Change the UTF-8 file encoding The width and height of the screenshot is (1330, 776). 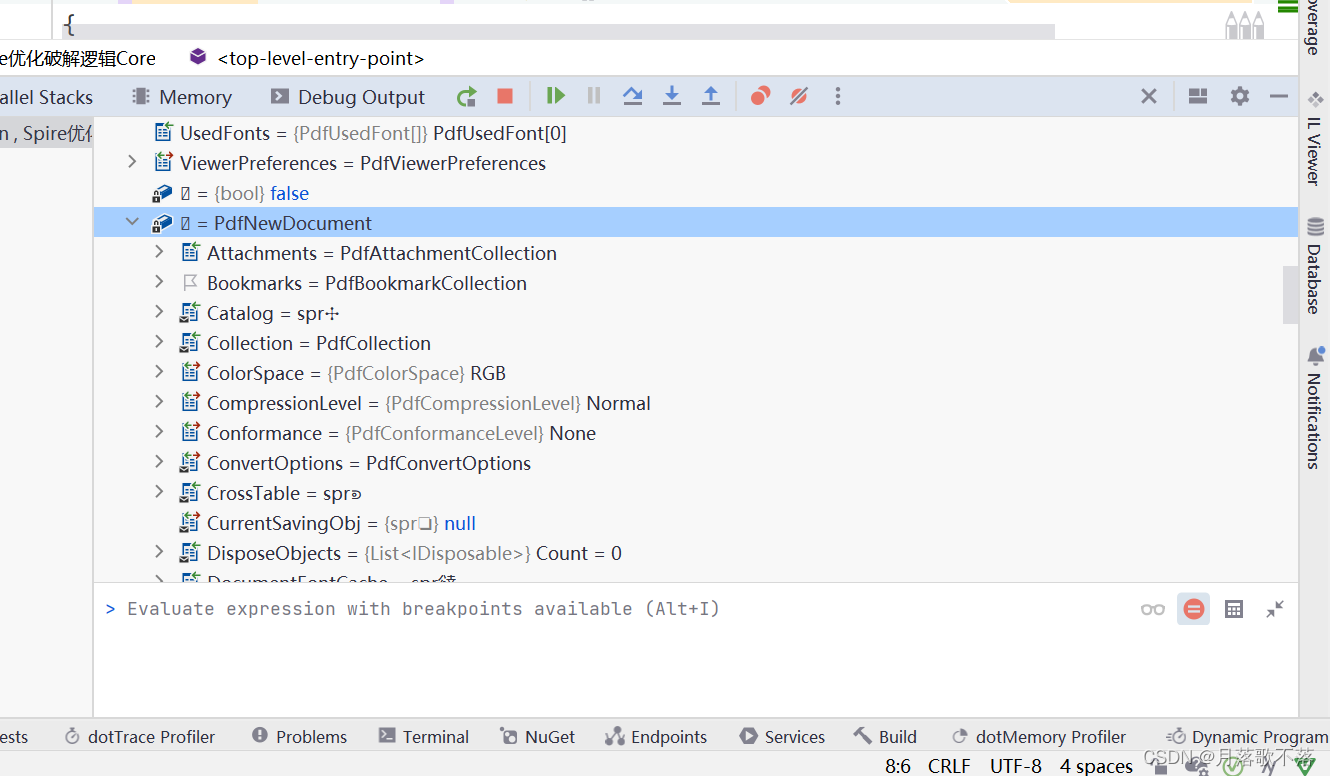(x=1016, y=766)
